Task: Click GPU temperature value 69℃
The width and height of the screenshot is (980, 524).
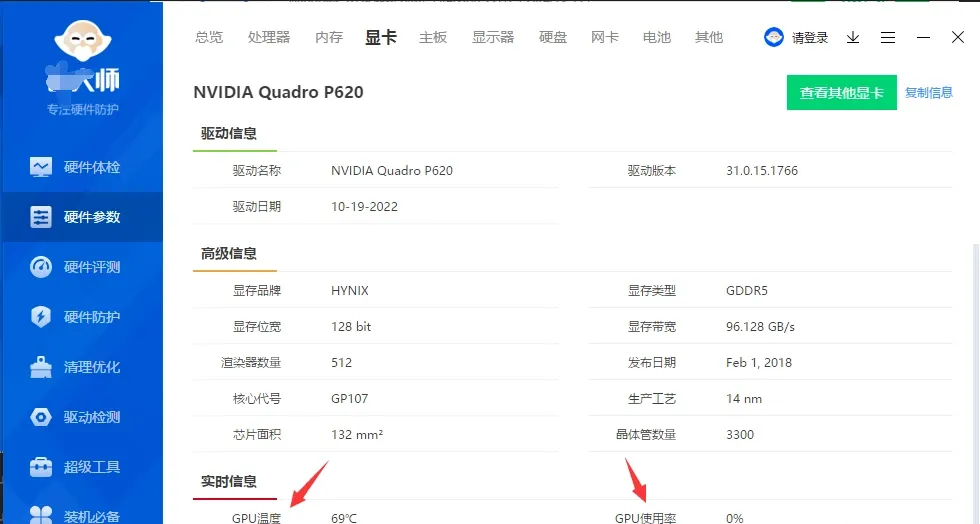Action: coord(344,518)
